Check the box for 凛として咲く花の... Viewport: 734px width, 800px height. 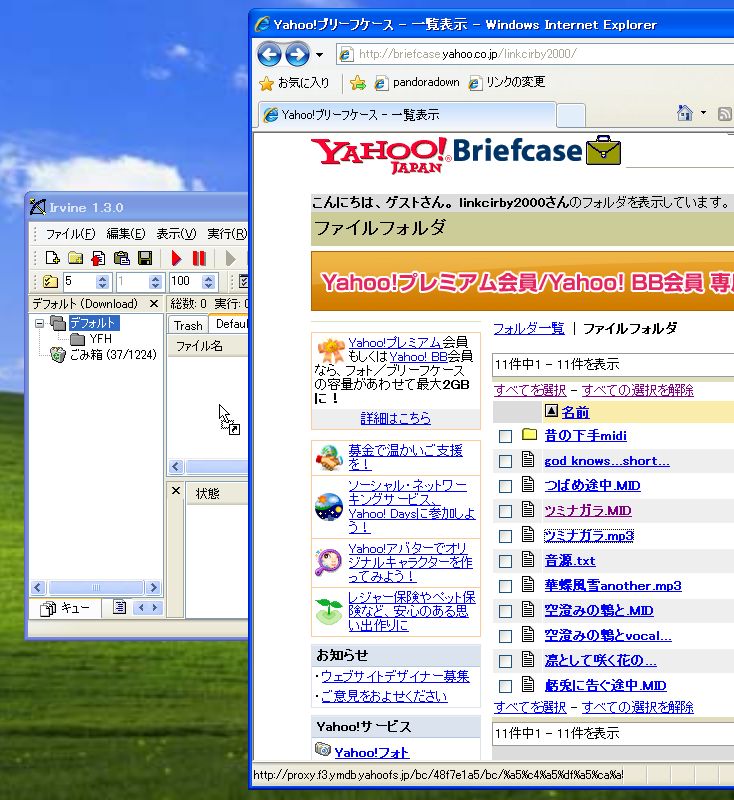point(505,661)
